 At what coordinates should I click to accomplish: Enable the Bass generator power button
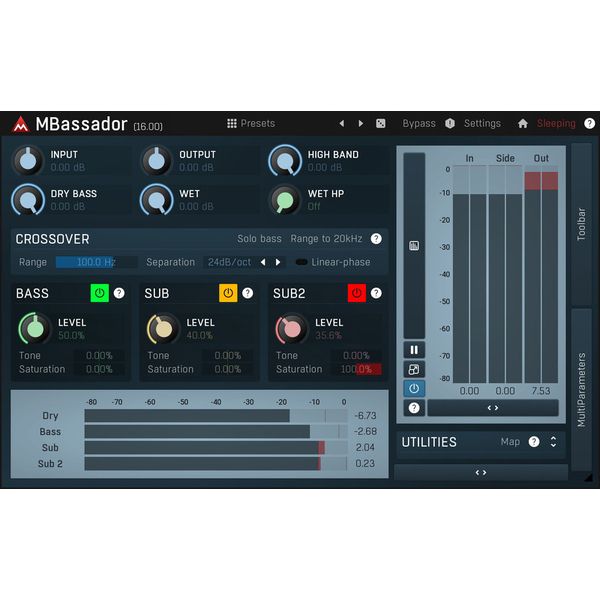click(x=99, y=293)
